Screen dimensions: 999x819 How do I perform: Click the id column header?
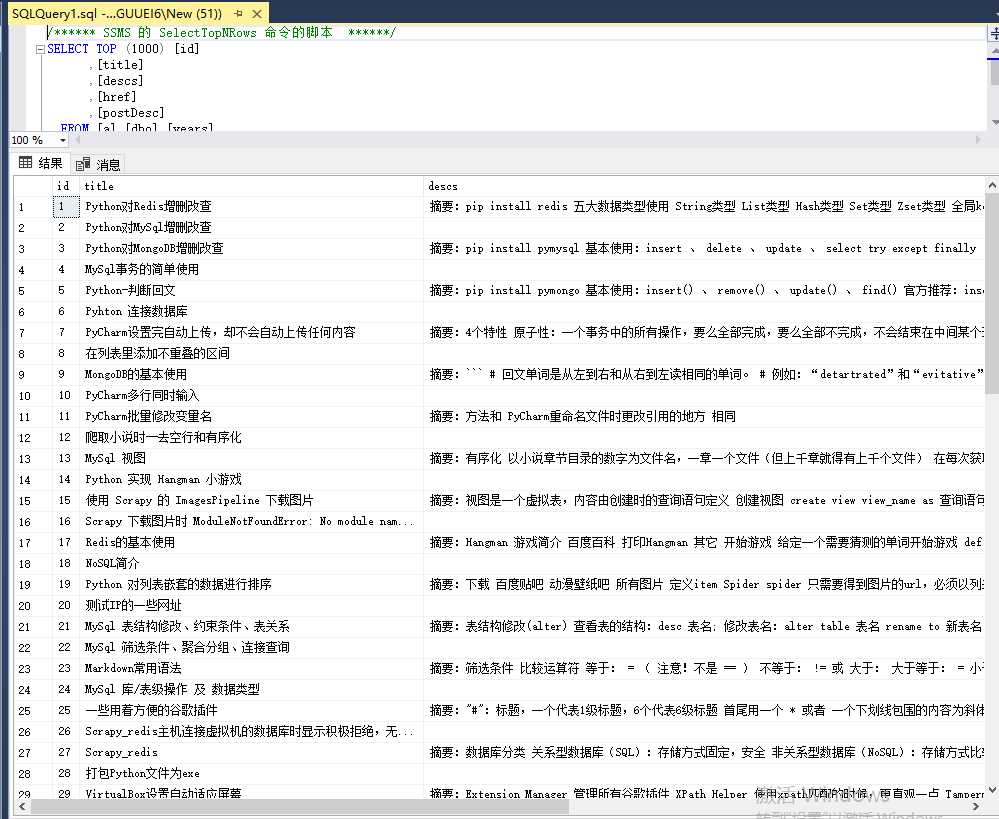[66, 186]
